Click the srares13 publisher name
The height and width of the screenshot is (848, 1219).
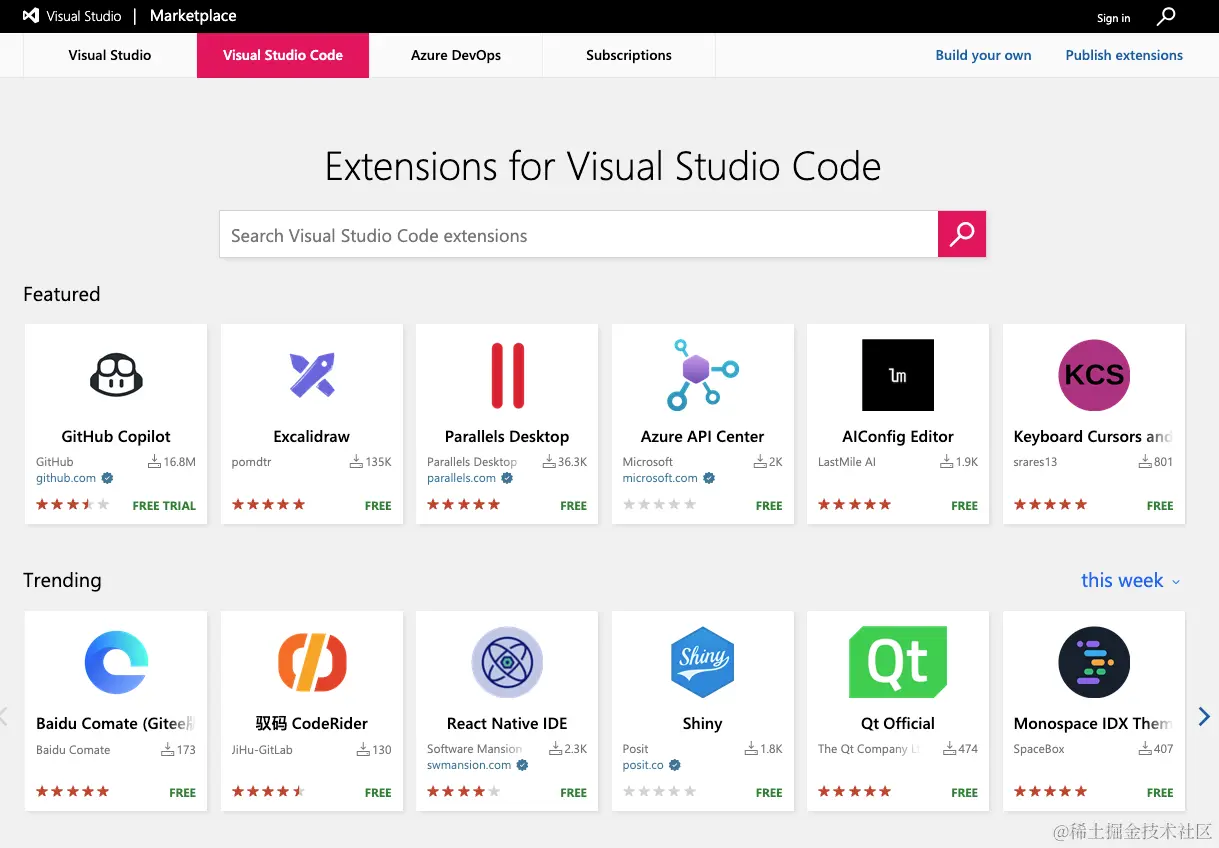pyautogui.click(x=1035, y=462)
